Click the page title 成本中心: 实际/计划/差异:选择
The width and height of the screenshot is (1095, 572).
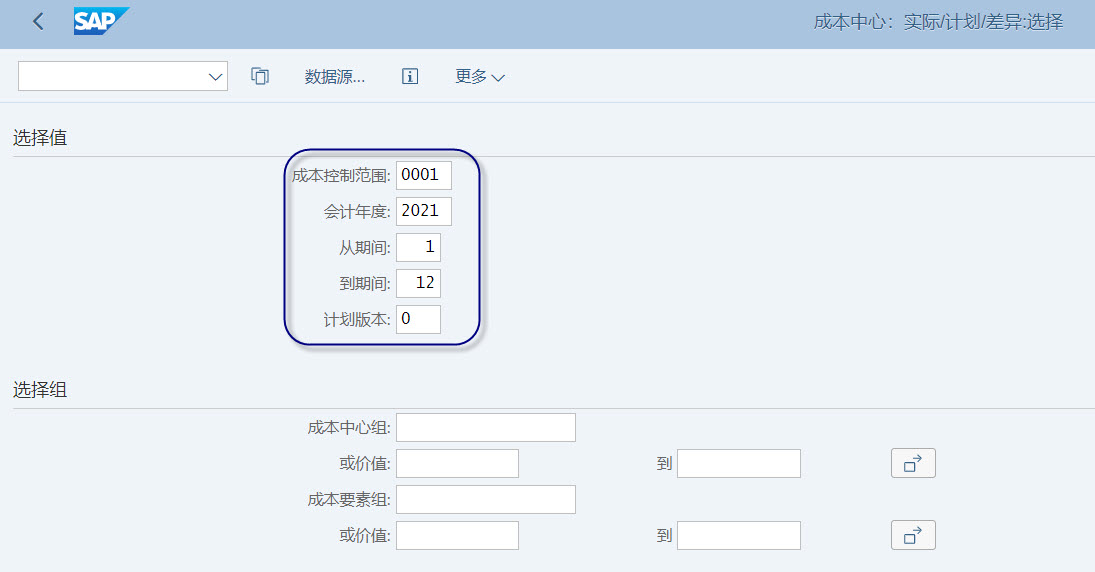pos(939,22)
